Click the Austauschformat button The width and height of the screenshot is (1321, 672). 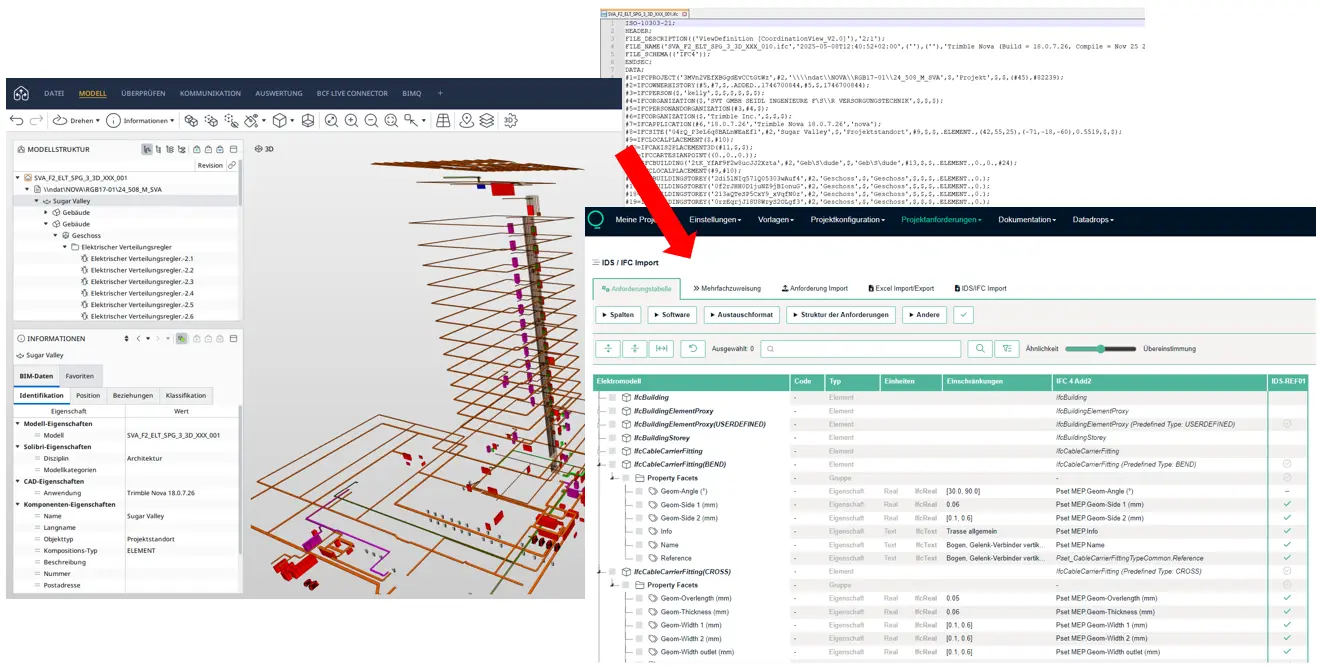741,315
